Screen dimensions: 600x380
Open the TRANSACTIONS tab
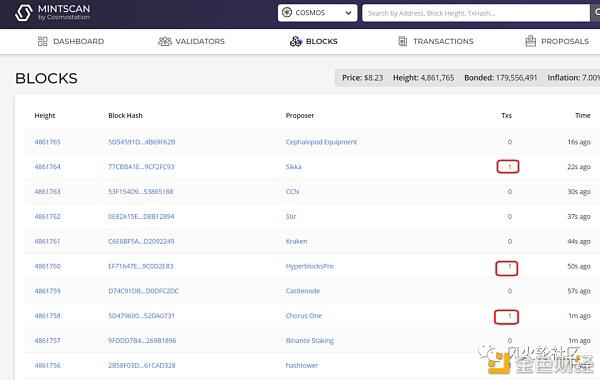pos(436,41)
